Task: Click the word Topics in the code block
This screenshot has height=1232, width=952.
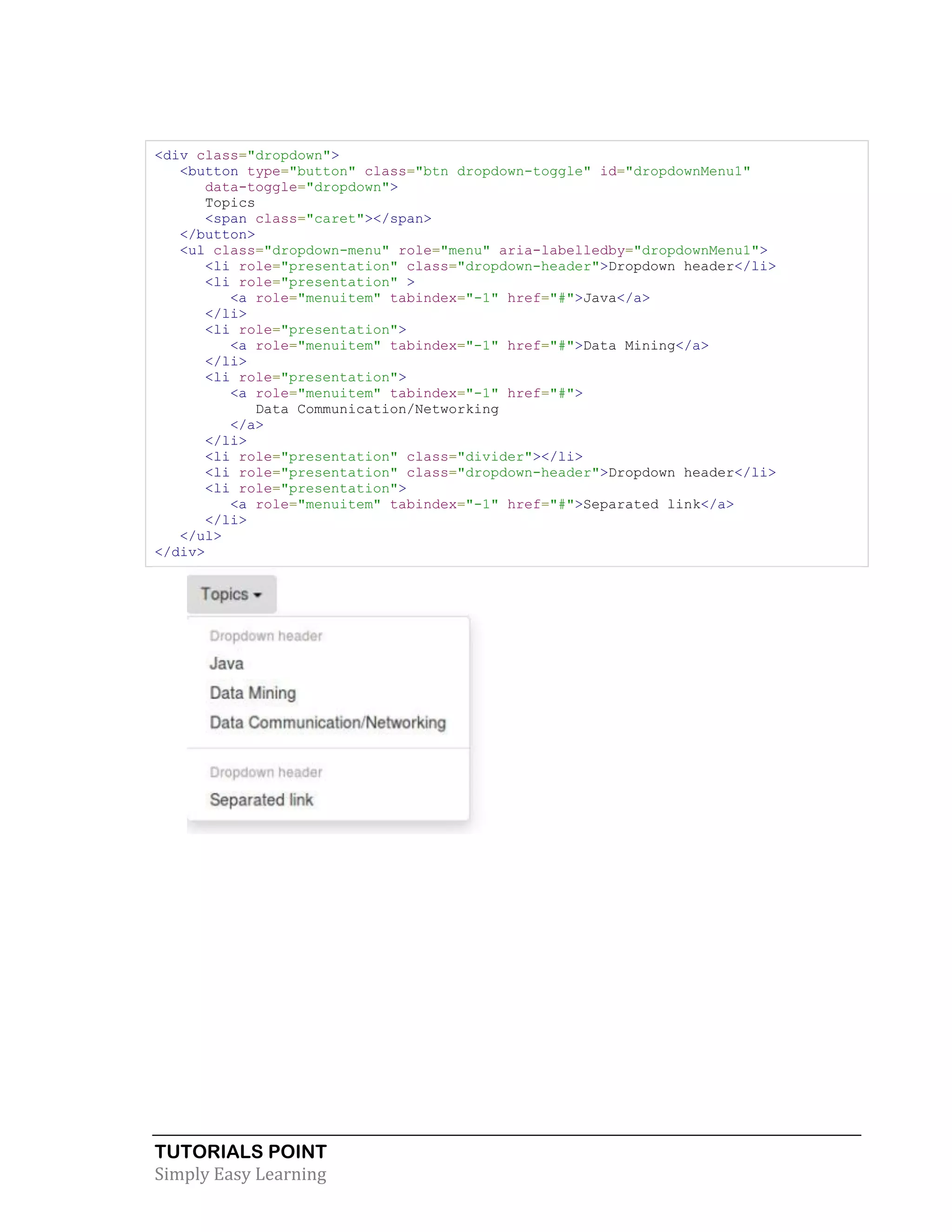Action: point(230,203)
